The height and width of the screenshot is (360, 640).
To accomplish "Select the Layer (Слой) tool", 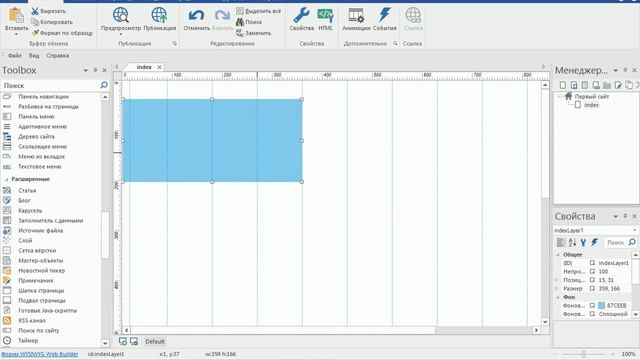I will (25, 240).
